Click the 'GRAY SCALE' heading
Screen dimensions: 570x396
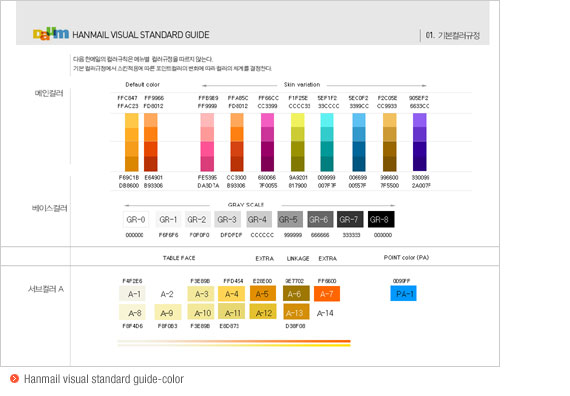(246, 205)
